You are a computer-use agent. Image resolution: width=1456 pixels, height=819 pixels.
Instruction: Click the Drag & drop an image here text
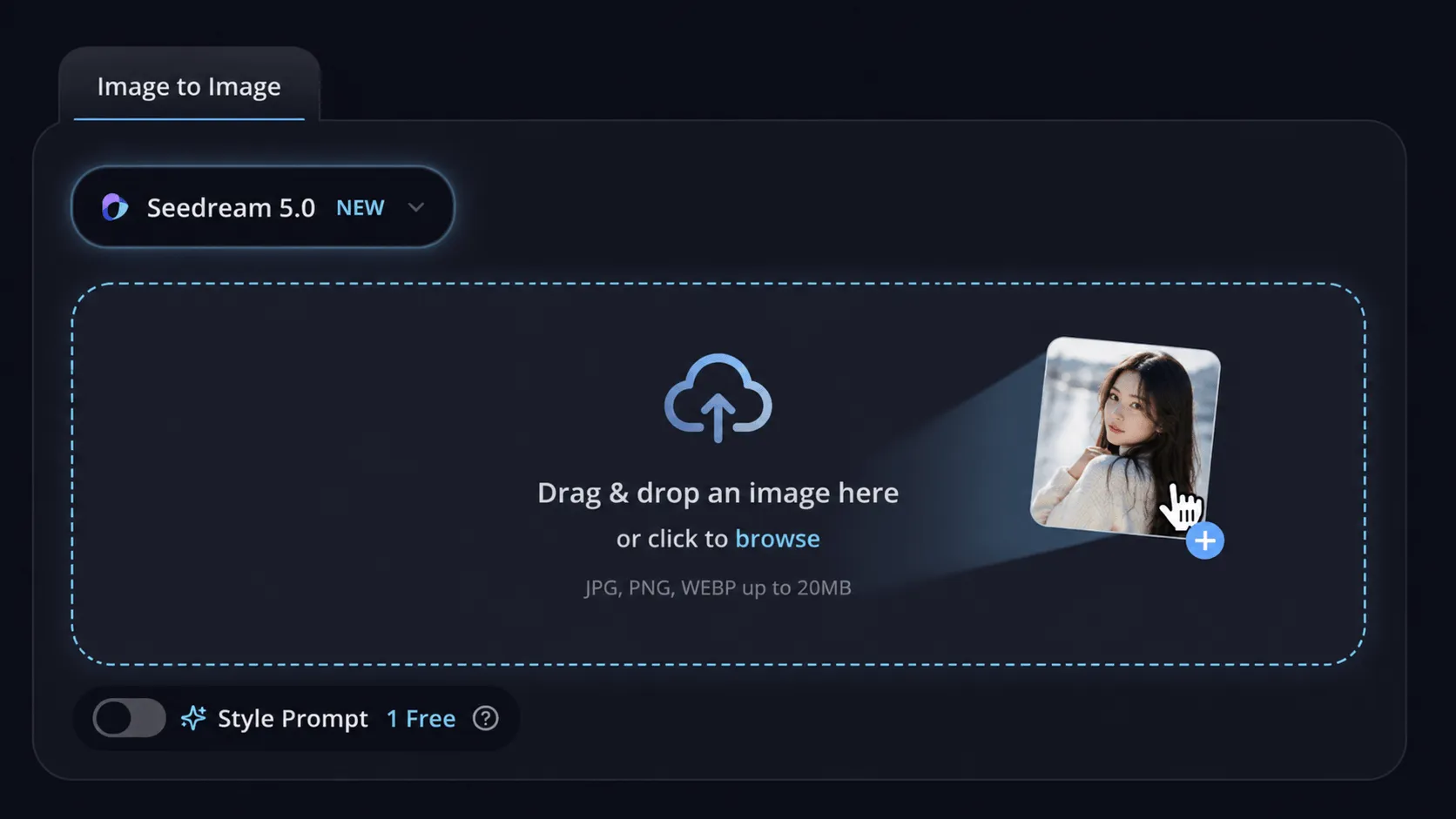(x=718, y=493)
